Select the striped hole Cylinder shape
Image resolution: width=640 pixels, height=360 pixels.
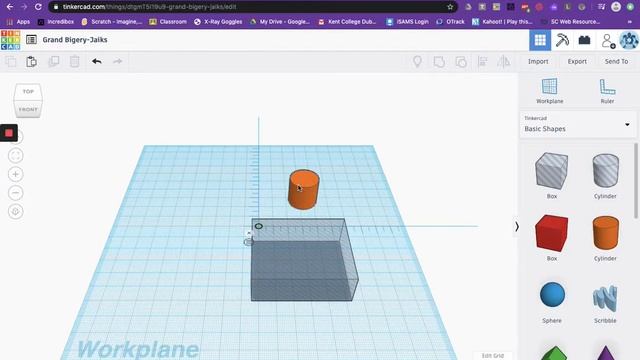(x=605, y=171)
